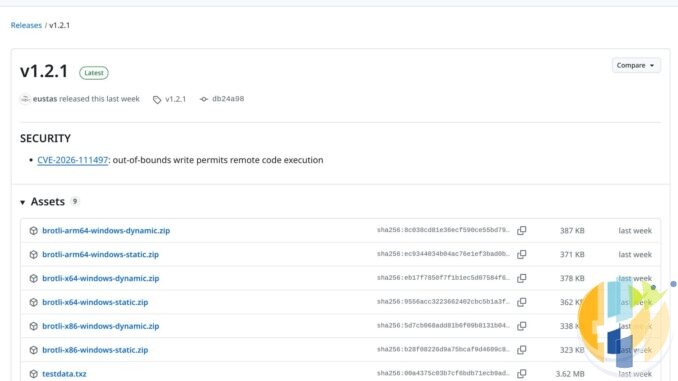Click sha256 hash starting 8c038cd81e
The width and height of the screenshot is (678, 381).
click(443, 230)
